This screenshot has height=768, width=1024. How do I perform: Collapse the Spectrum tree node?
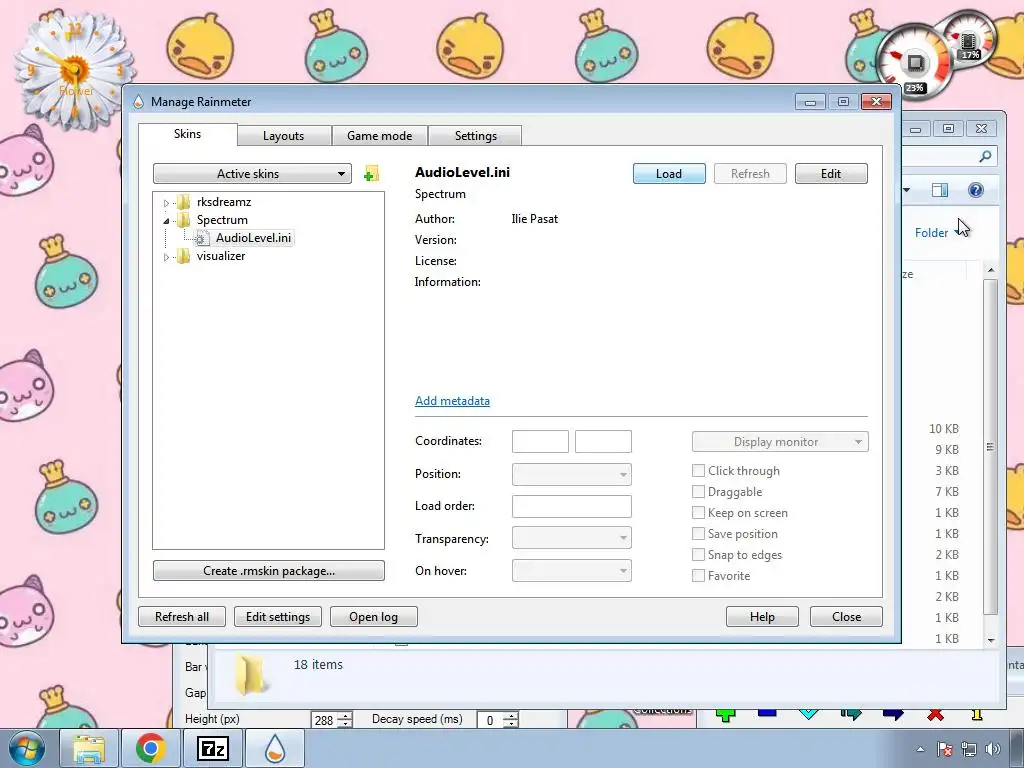(167, 221)
